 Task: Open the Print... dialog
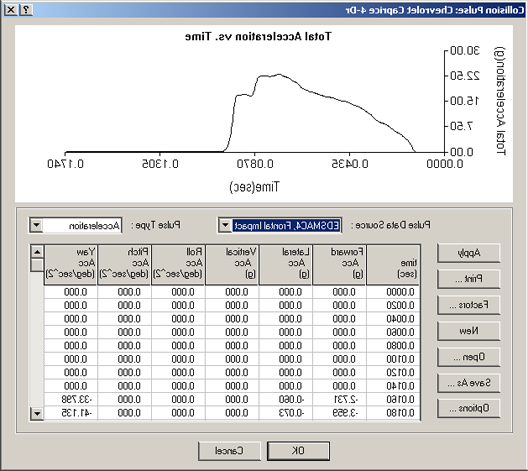point(468,279)
